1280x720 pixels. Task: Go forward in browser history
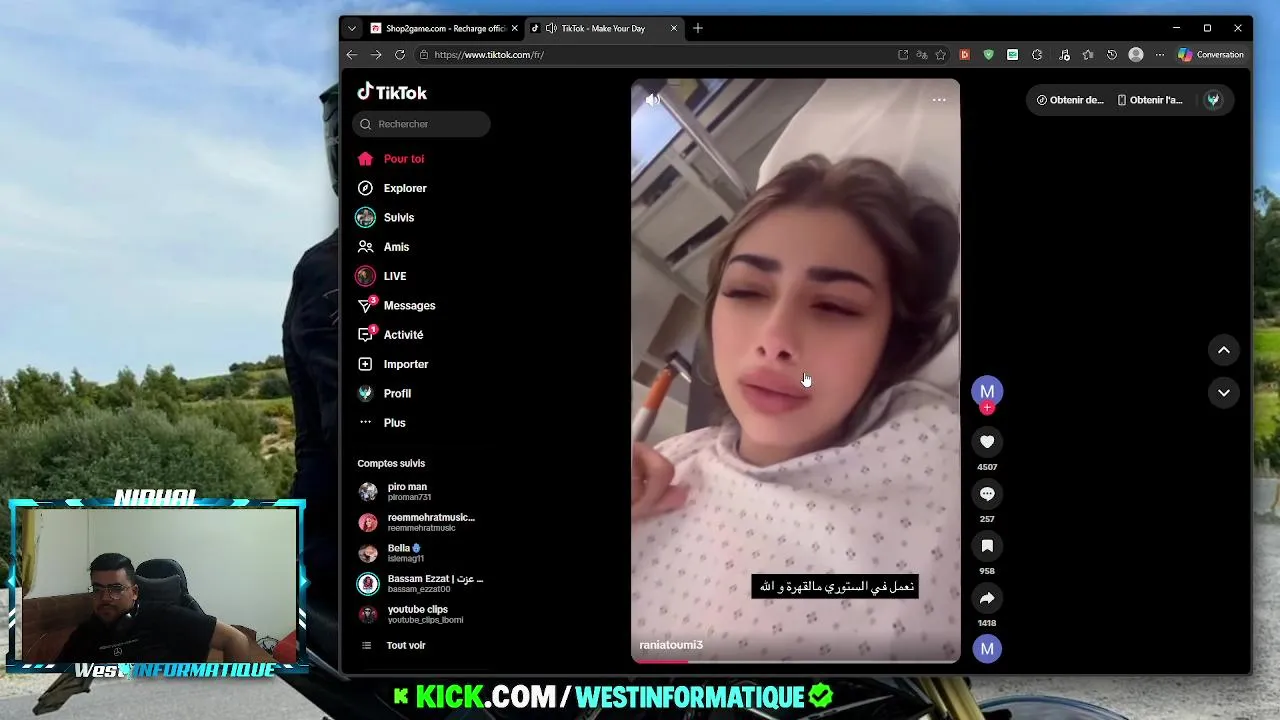[376, 55]
